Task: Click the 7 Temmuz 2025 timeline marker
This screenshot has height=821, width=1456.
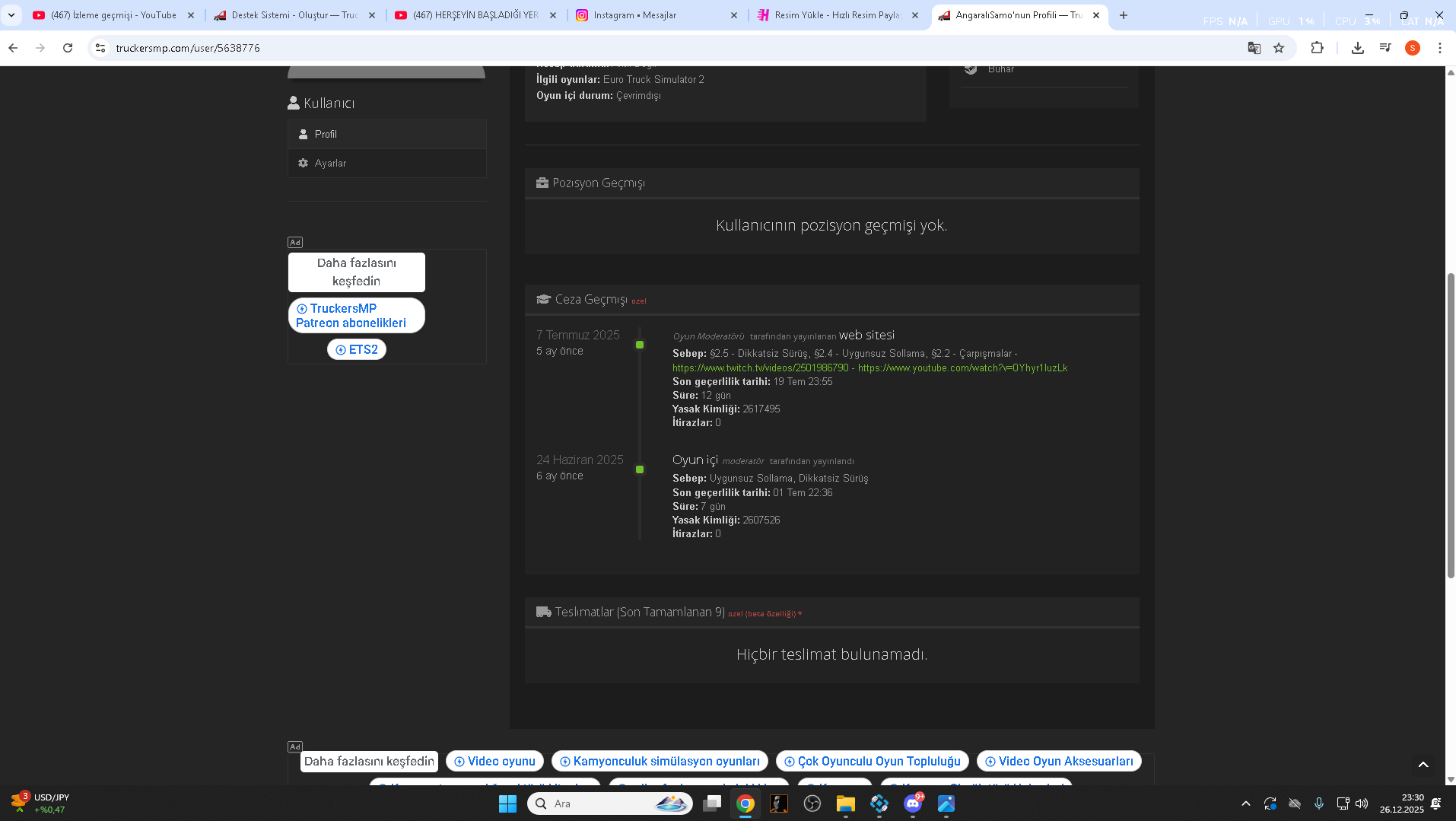Action: click(x=640, y=345)
